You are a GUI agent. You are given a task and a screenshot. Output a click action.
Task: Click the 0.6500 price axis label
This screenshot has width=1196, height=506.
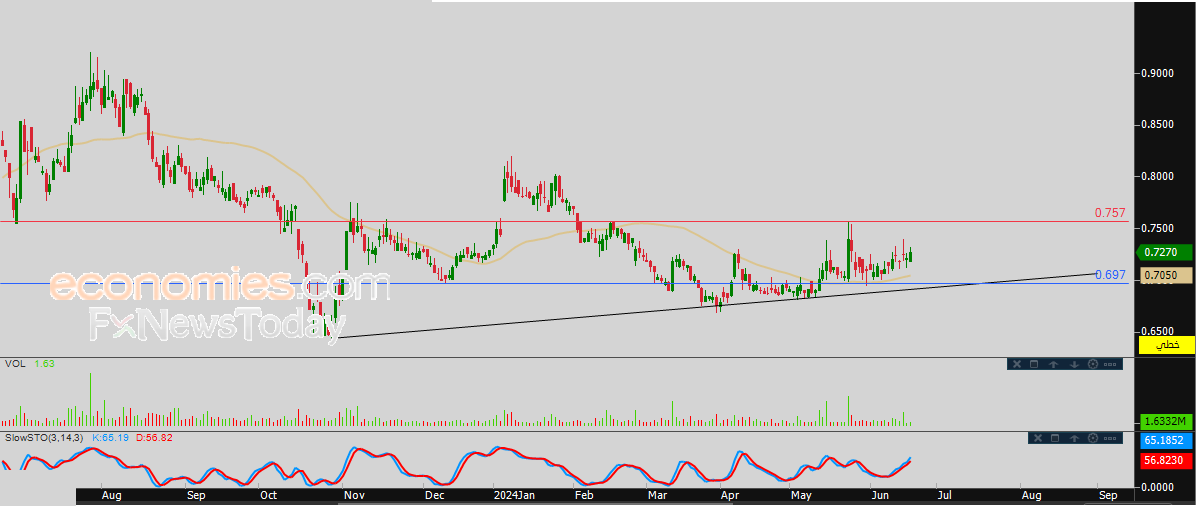pos(1157,331)
